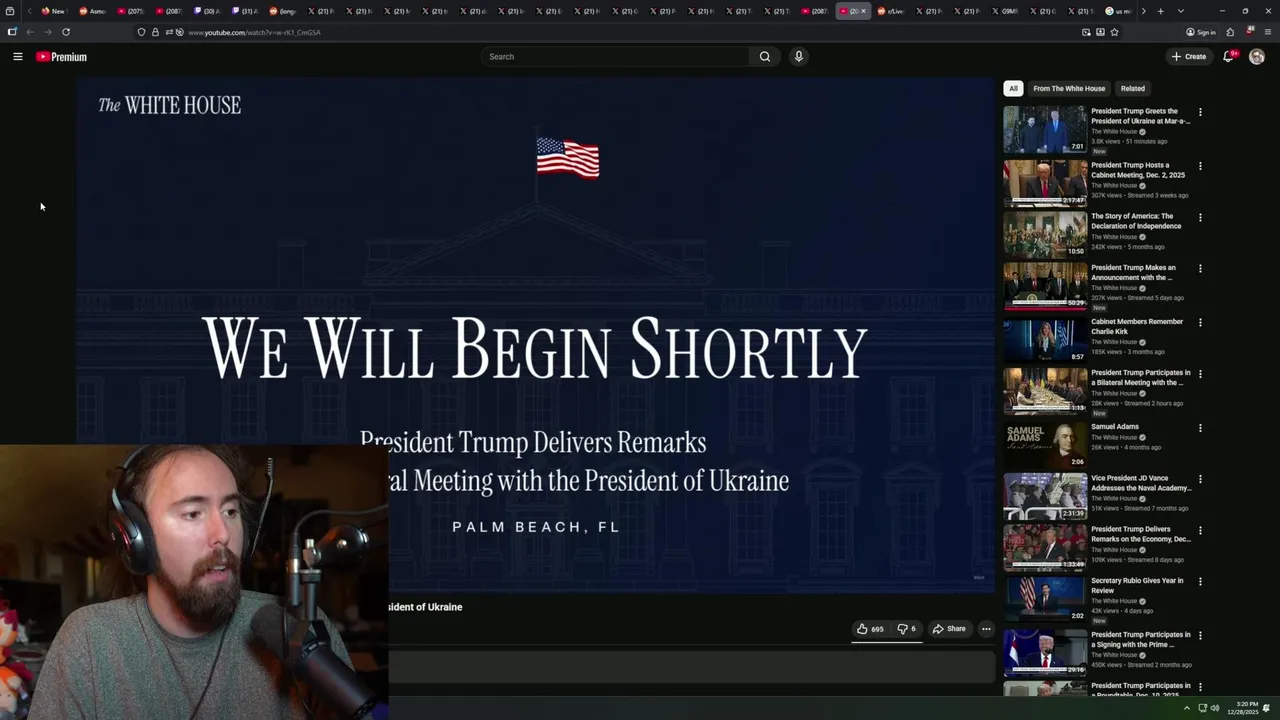Start voice search with the microphone icon
Viewport: 1280px width, 720px height.
pos(798,57)
